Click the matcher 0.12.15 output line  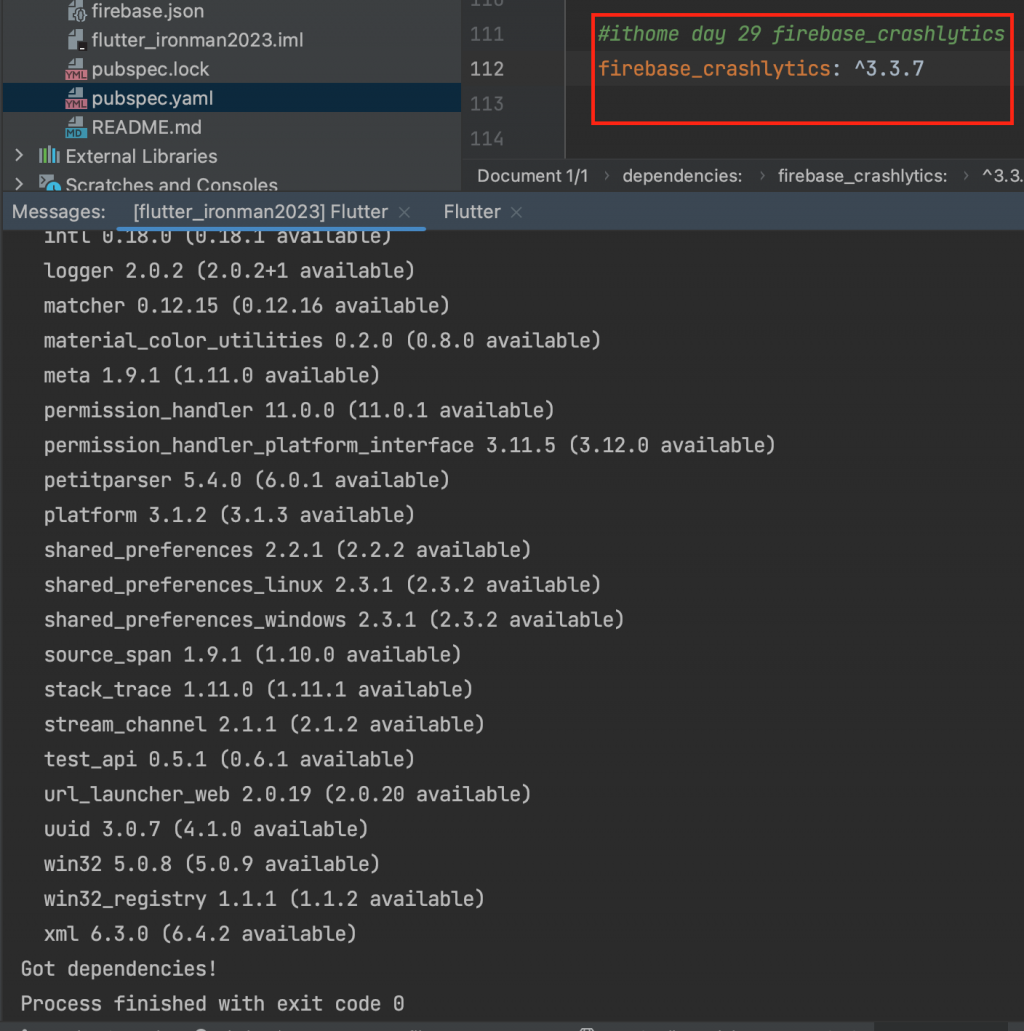coord(247,306)
